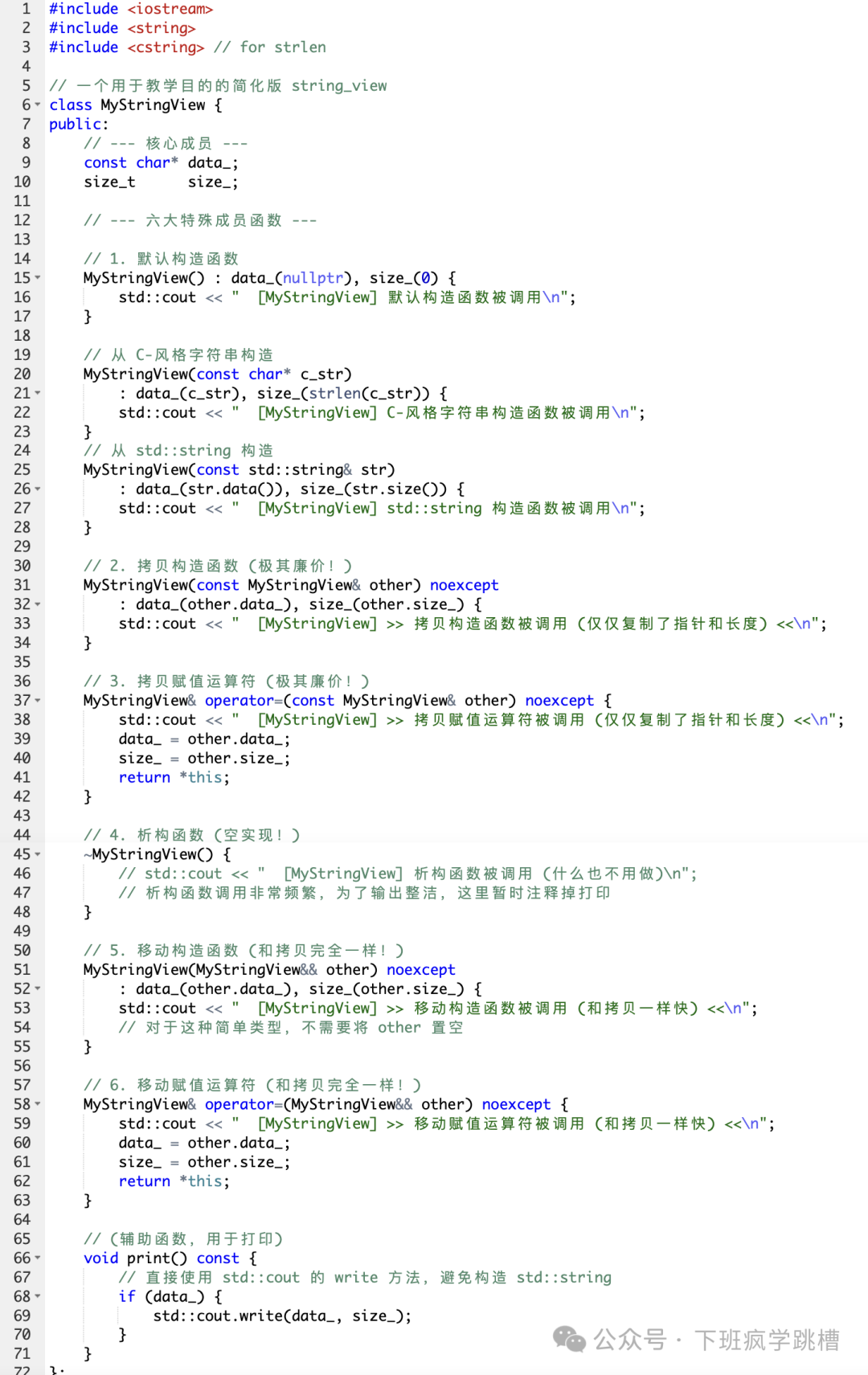Viewport: 868px width, 1375px height.
Task: Click the #include <cstring> directive
Action: 127,47
